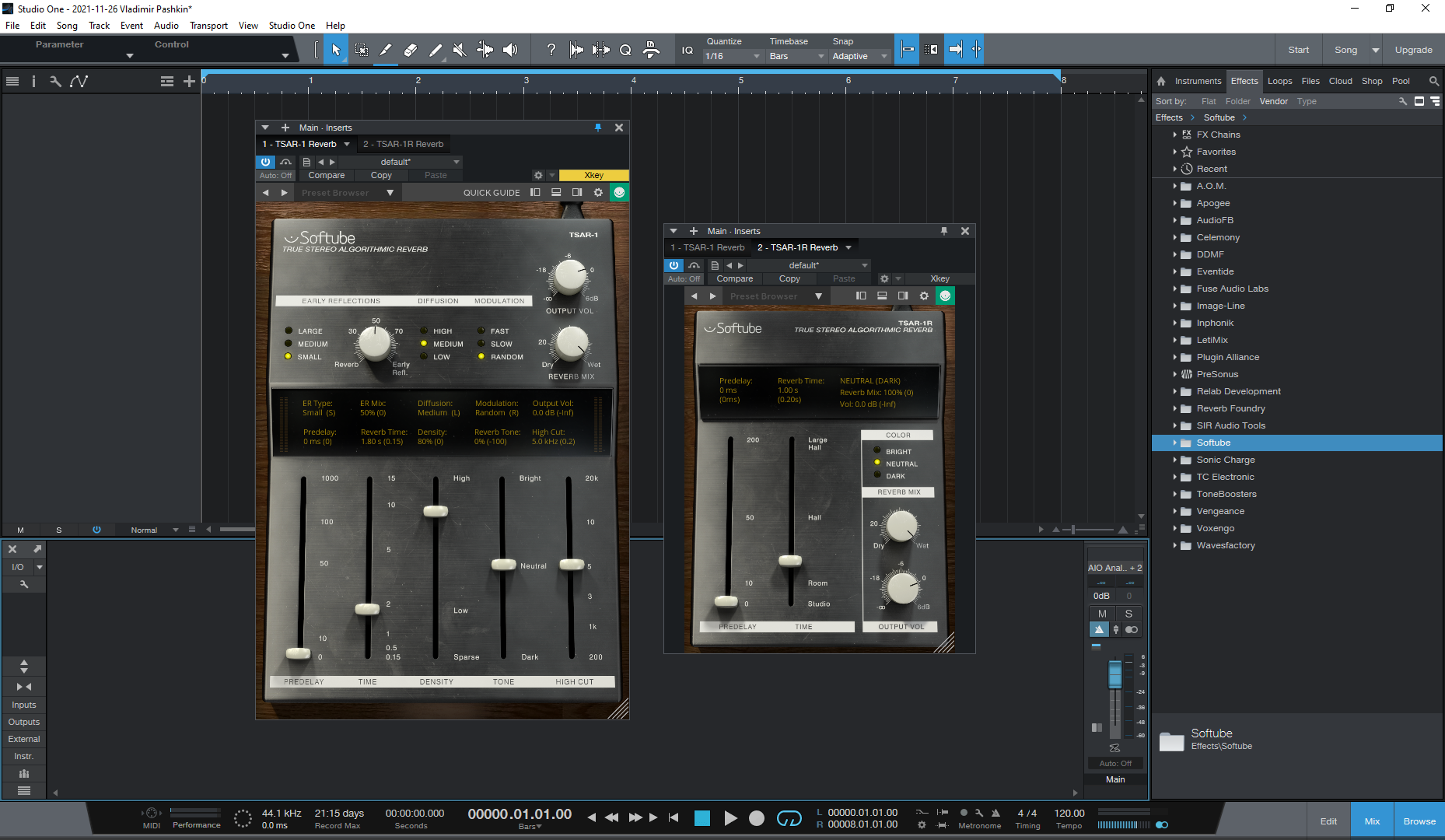Click the Record button in transport

(x=756, y=817)
